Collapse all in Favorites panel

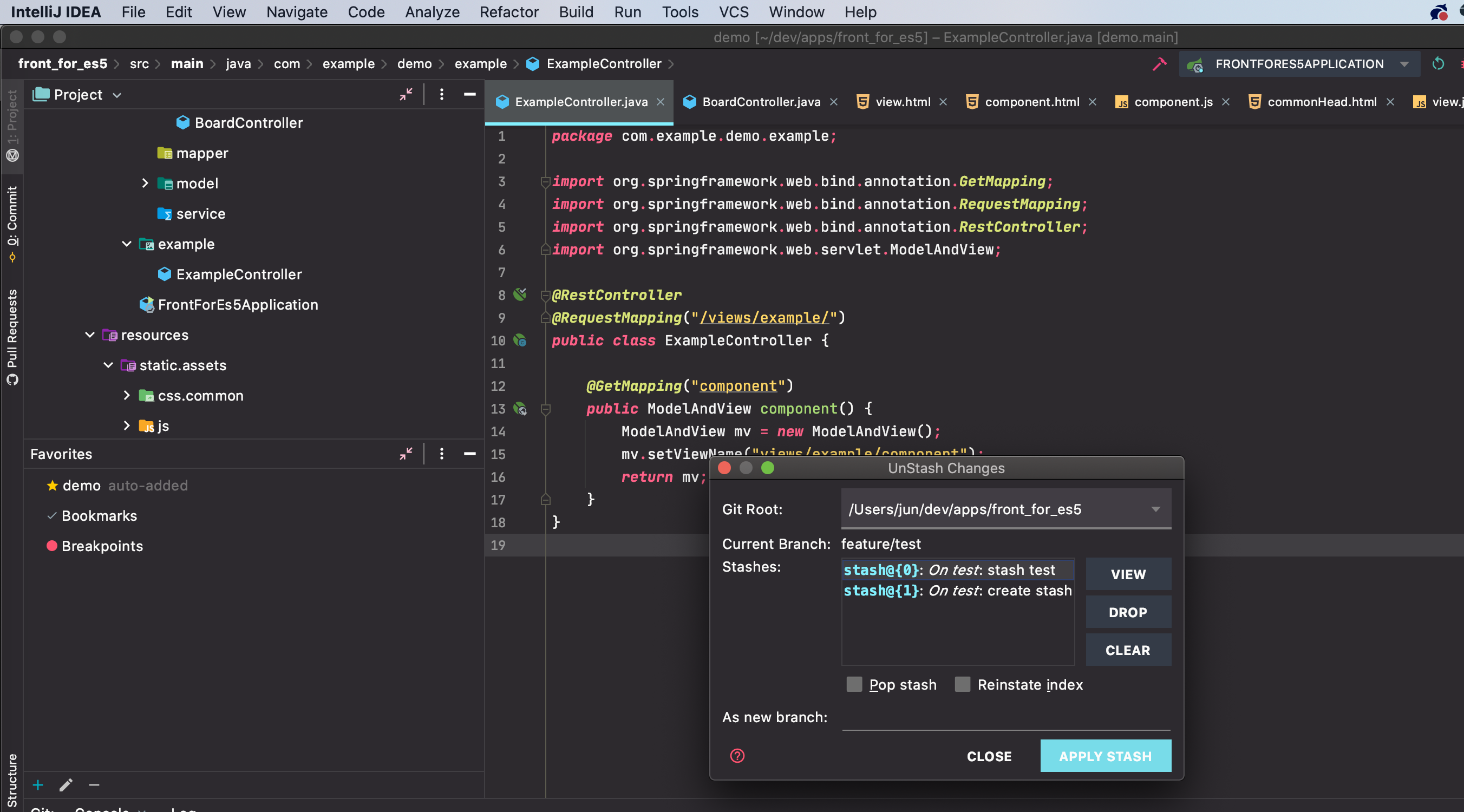[x=406, y=454]
